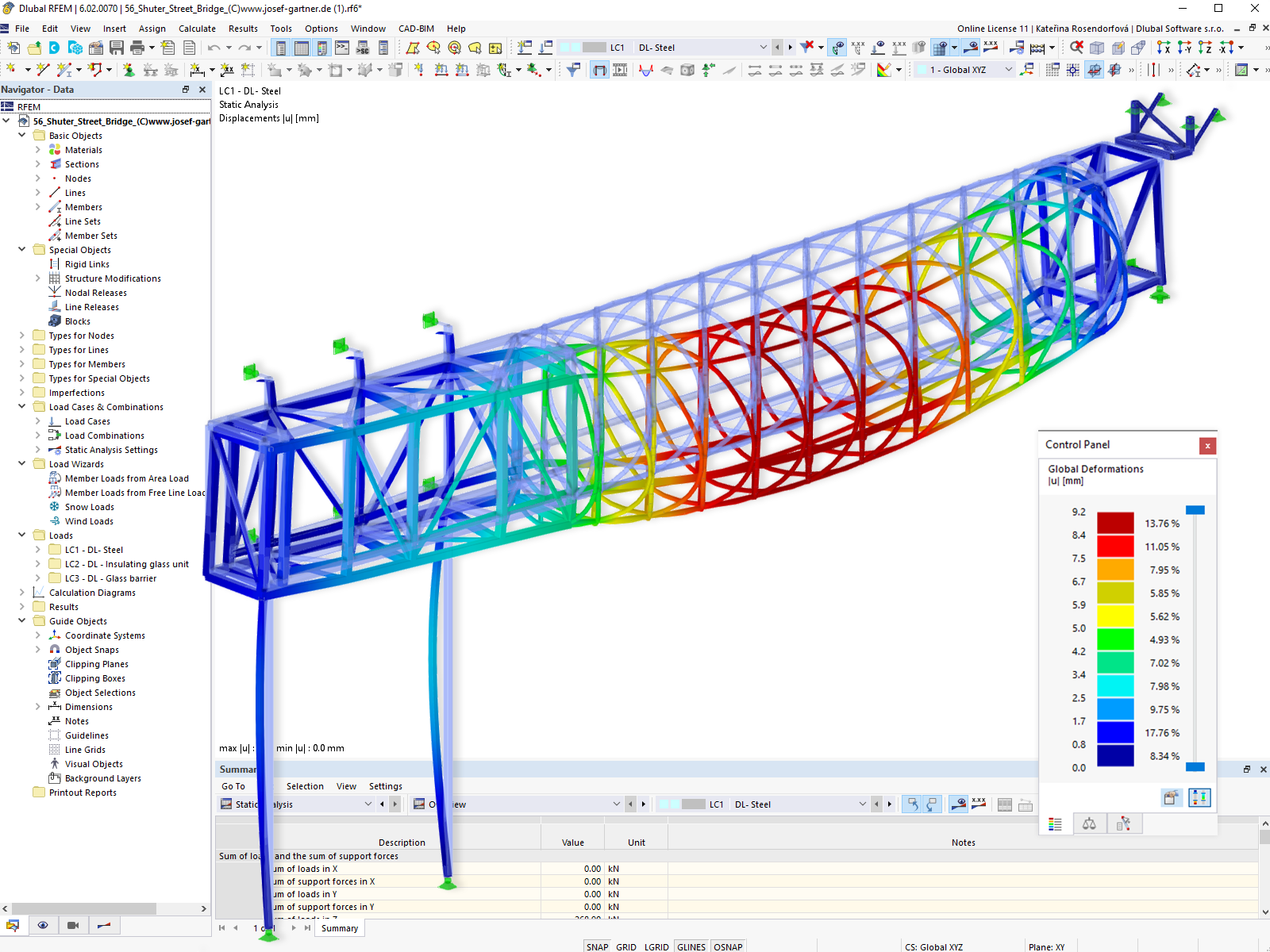Image resolution: width=1270 pixels, height=952 pixels.
Task: Open the DL- Steel load case dropdown
Action: 764,48
